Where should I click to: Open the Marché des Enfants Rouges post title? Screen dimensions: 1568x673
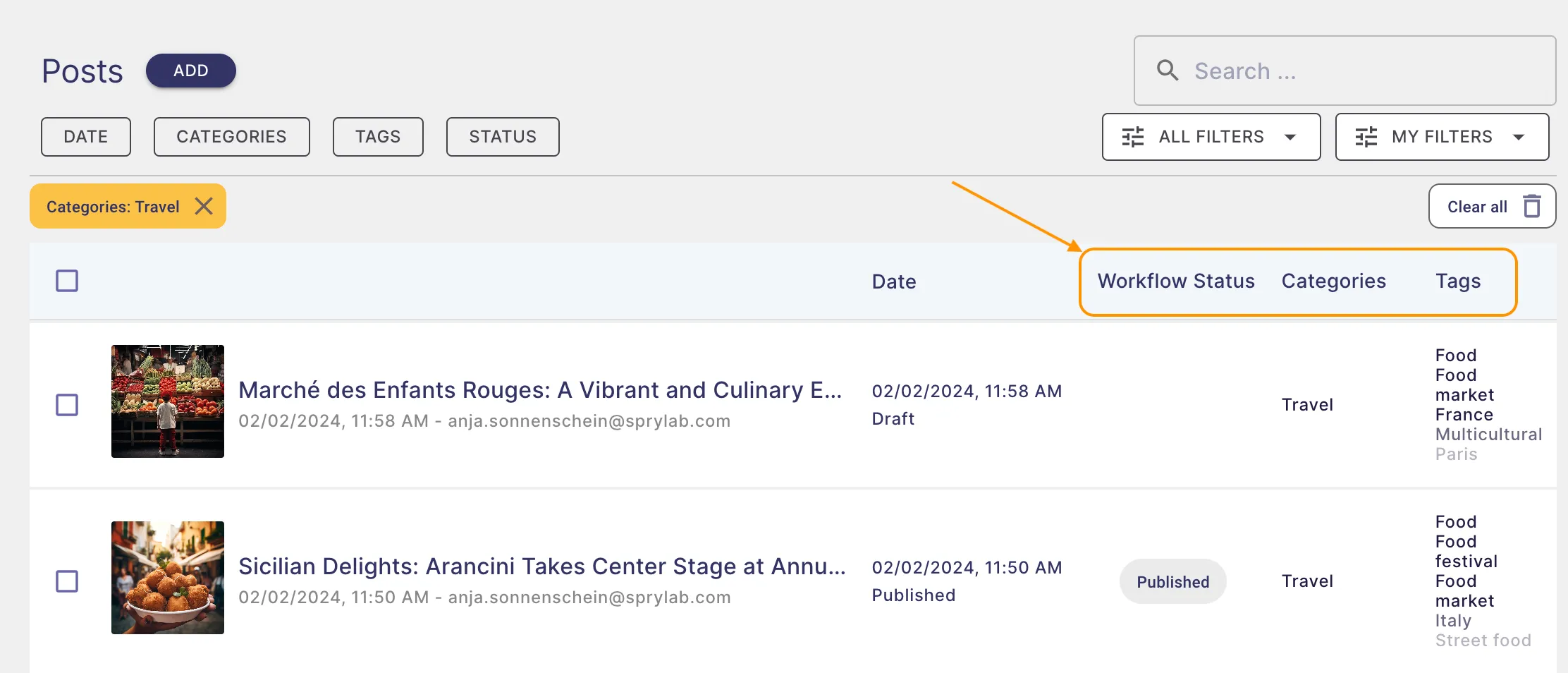pos(540,389)
